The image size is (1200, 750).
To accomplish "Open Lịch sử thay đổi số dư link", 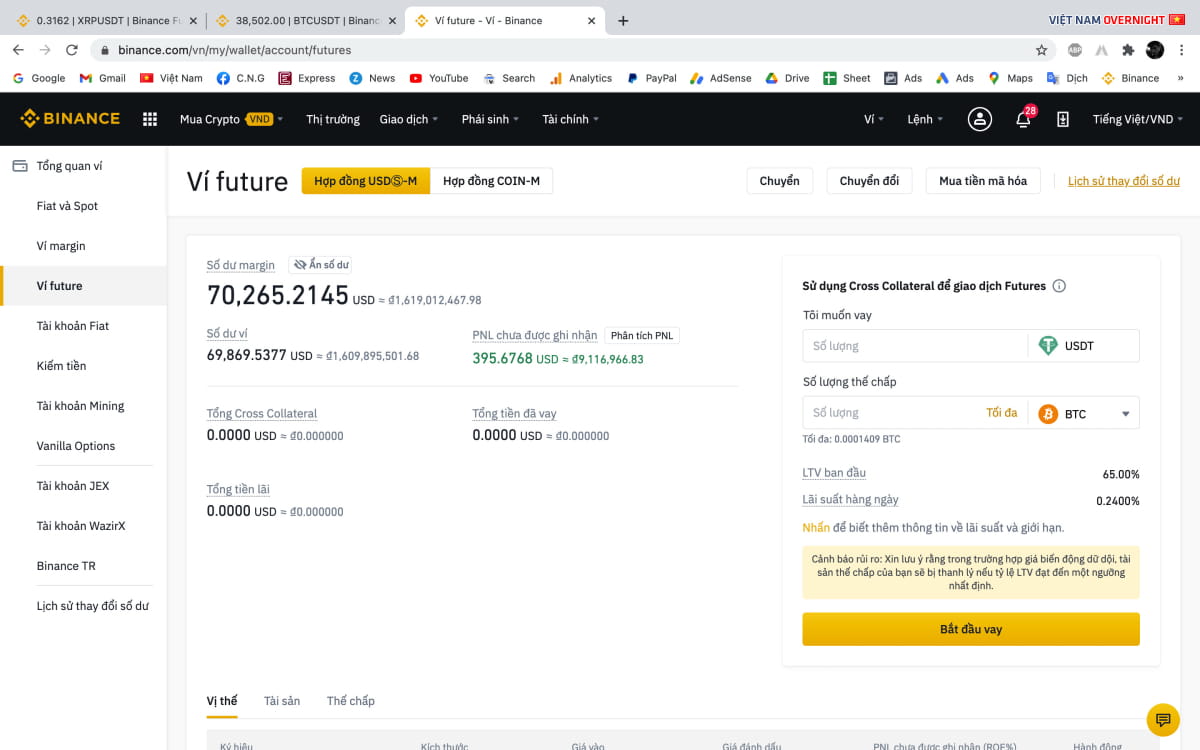I will click(1123, 181).
